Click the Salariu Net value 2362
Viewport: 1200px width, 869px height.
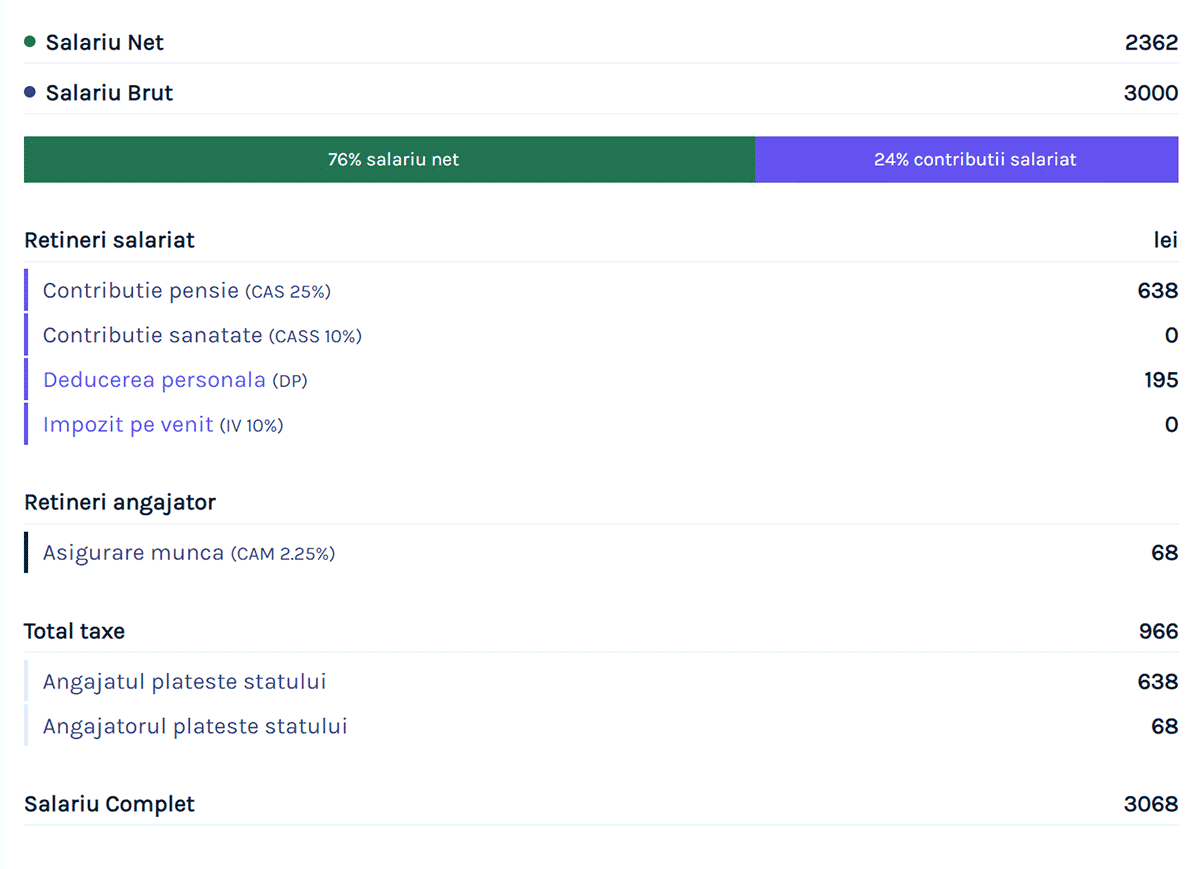coord(1151,42)
